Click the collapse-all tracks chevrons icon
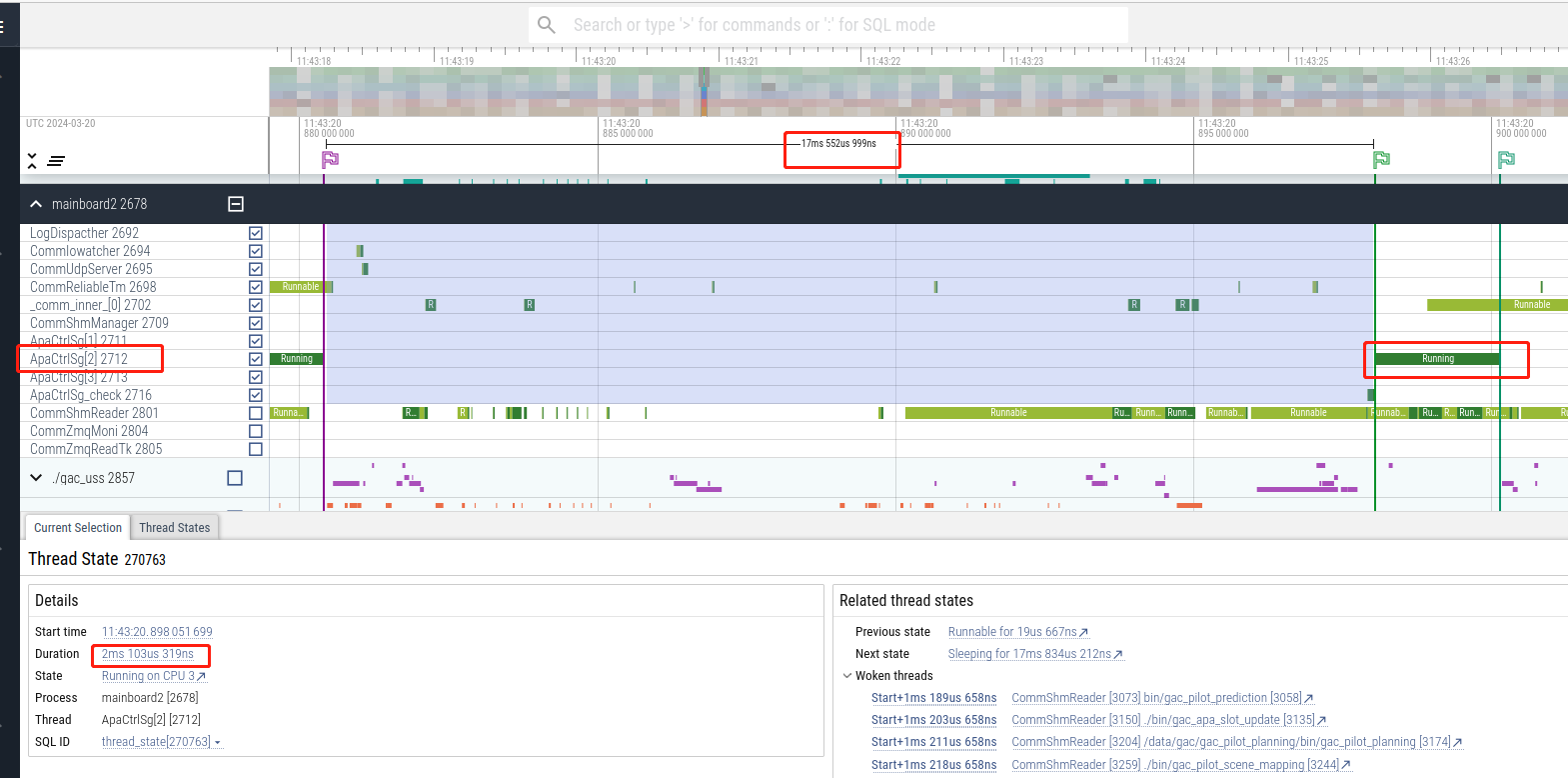This screenshot has height=778, width=1568. coord(32,160)
